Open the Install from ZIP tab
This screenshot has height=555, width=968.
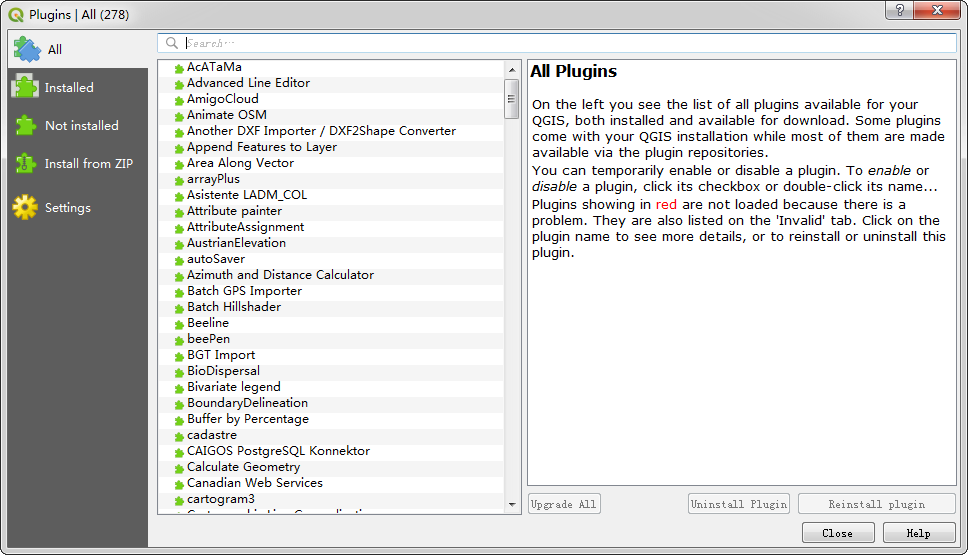(x=78, y=164)
